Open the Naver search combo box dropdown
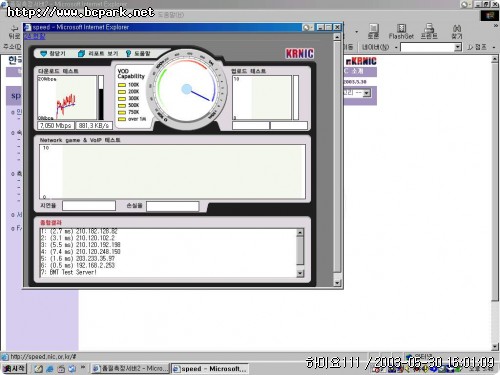Viewport: 500px width, 375px height. click(458, 47)
